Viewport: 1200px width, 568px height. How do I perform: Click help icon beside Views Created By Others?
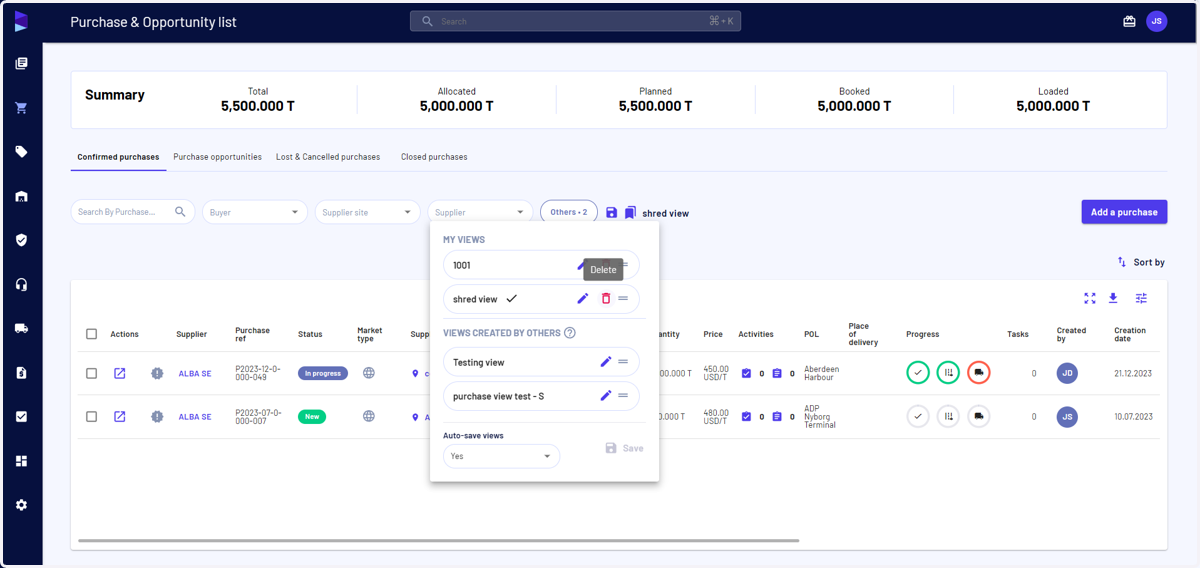pyautogui.click(x=570, y=333)
